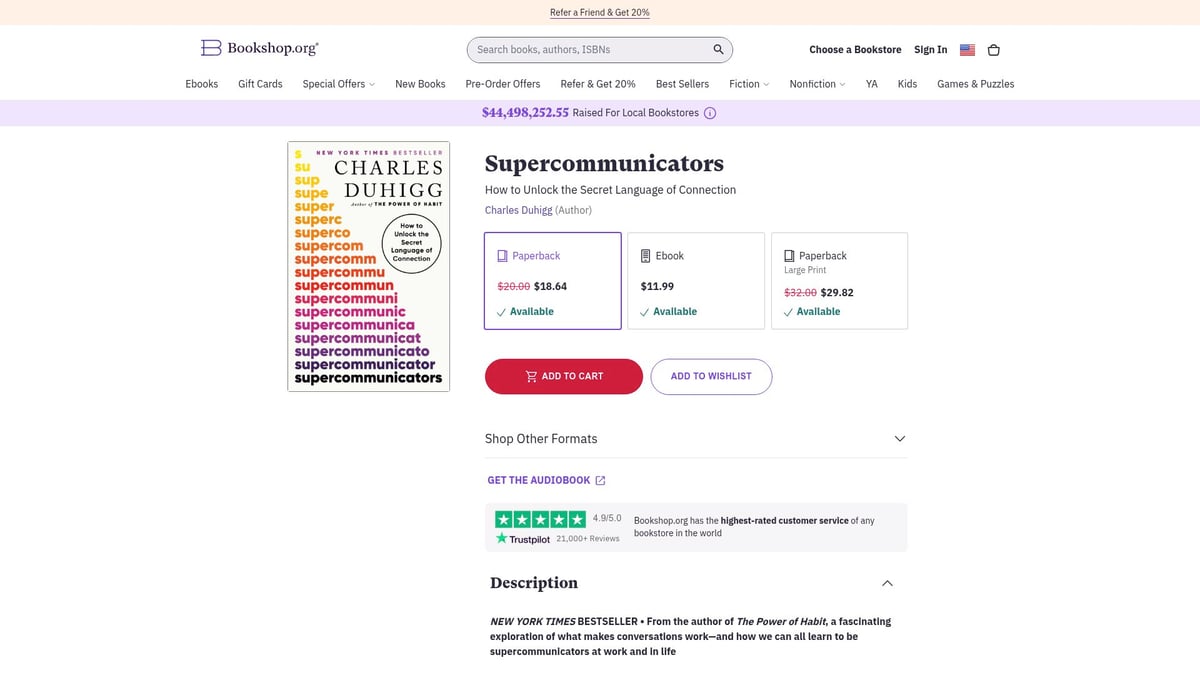Open the shopping cart bag icon
This screenshot has width=1200, height=675.
click(993, 49)
